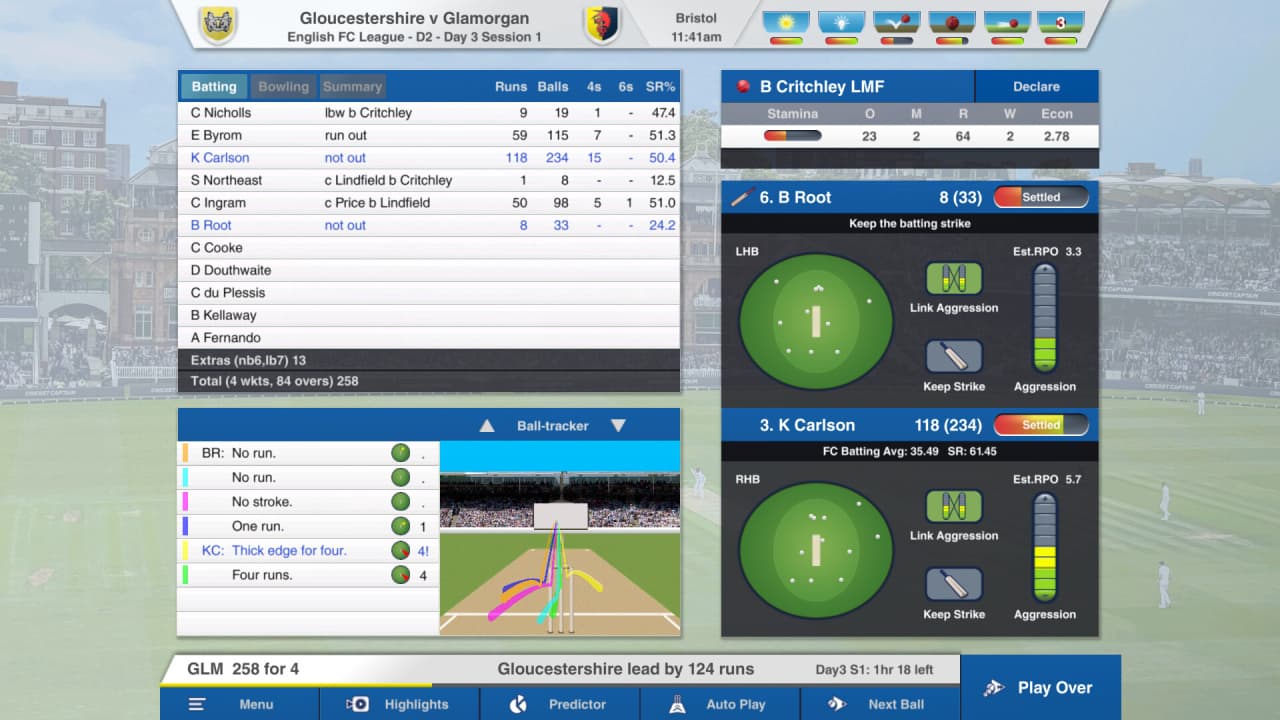1280x720 pixels.
Task: Open Highlights using the camera icon
Action: click(x=358, y=704)
